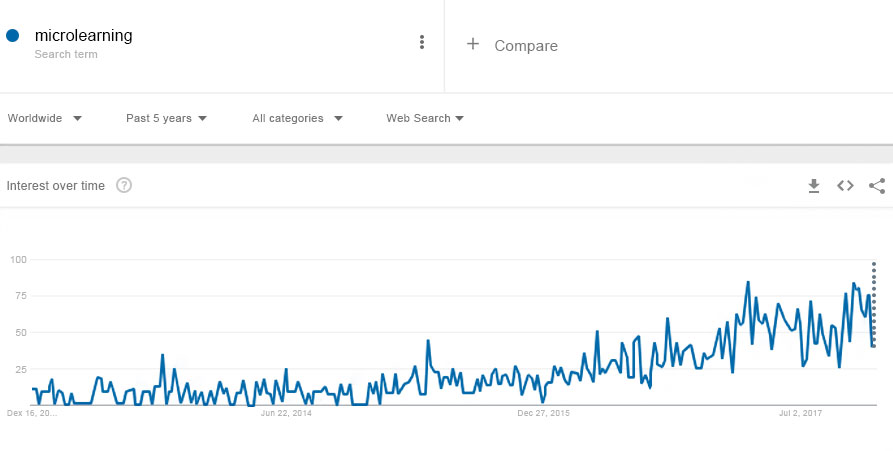Click the Jul 2, 2017 axis date label
This screenshot has width=893, height=451.
[x=800, y=412]
